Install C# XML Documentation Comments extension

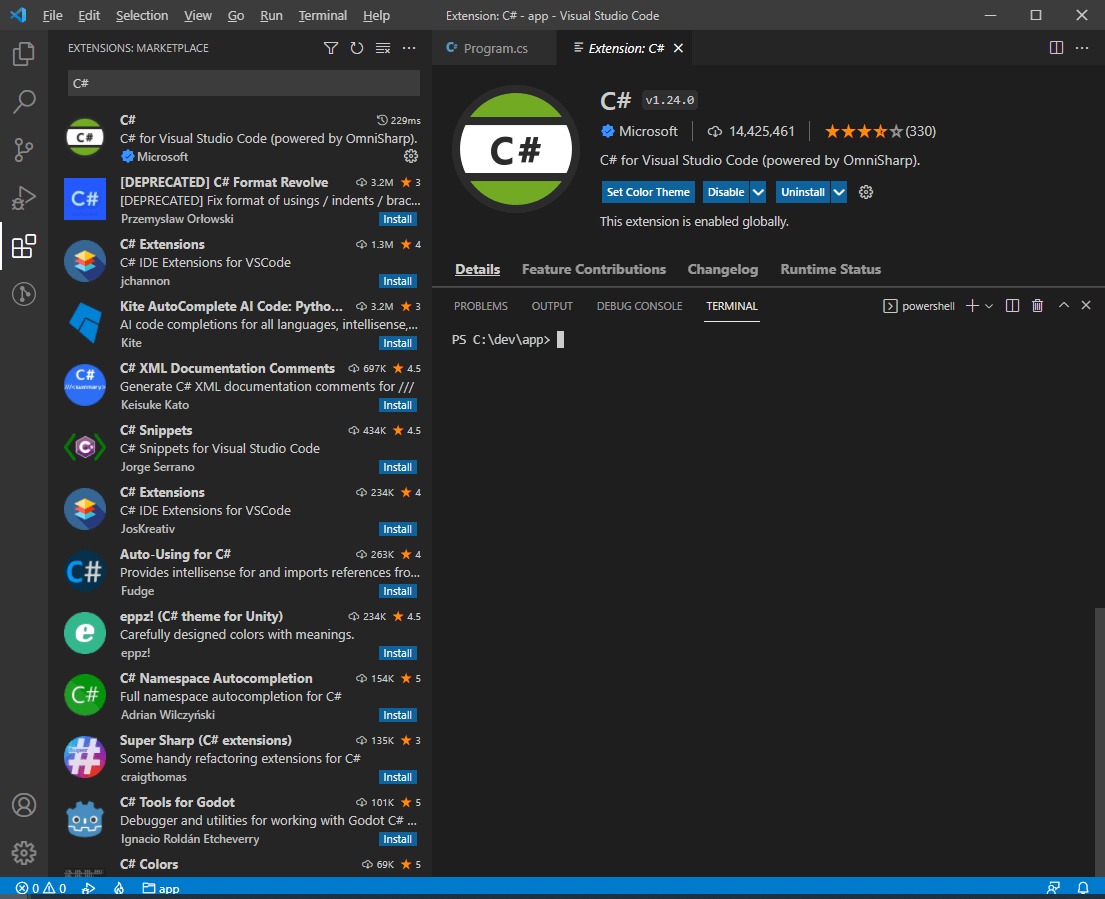click(397, 405)
